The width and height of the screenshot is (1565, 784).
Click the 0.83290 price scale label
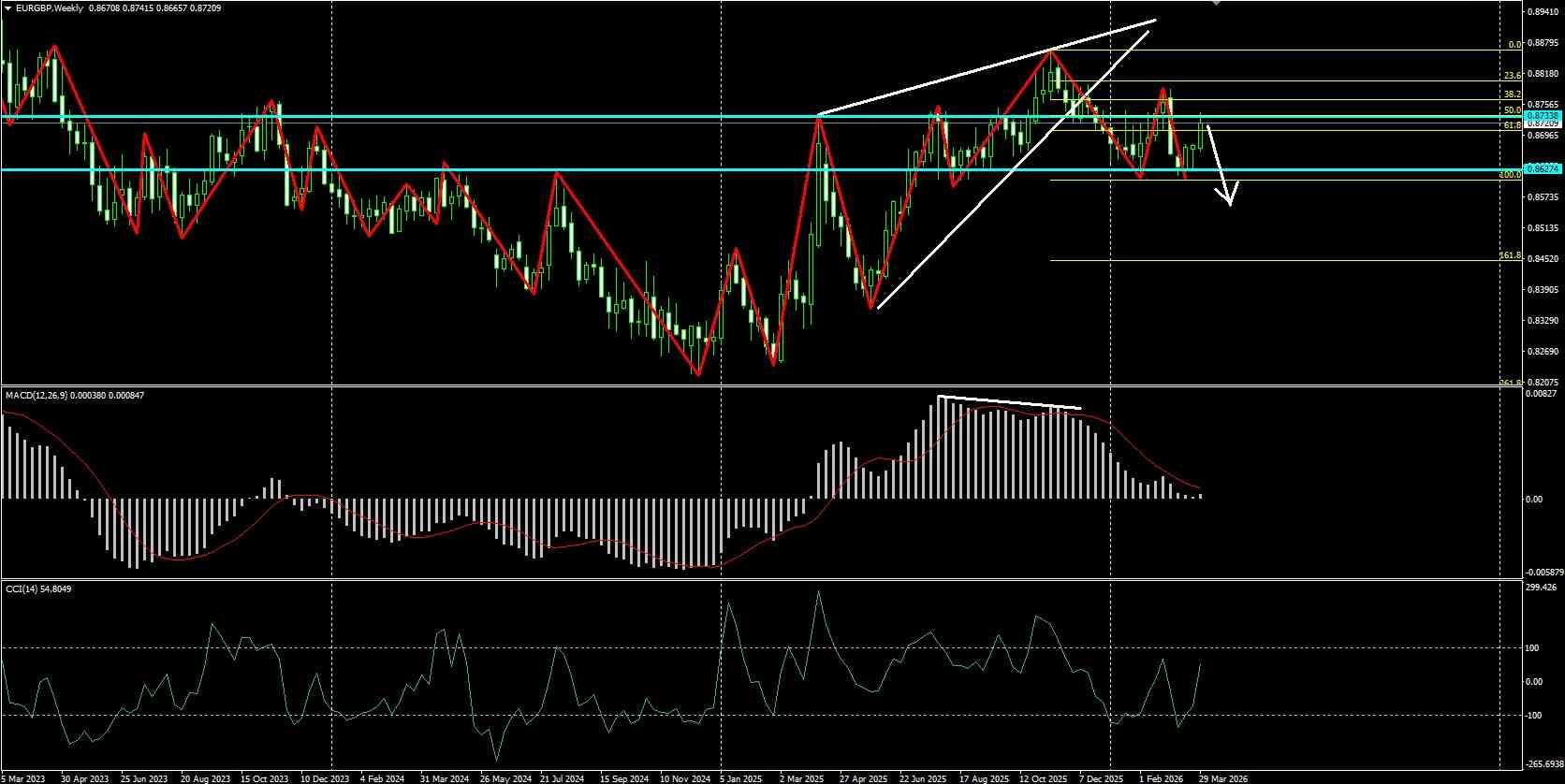[x=1543, y=321]
